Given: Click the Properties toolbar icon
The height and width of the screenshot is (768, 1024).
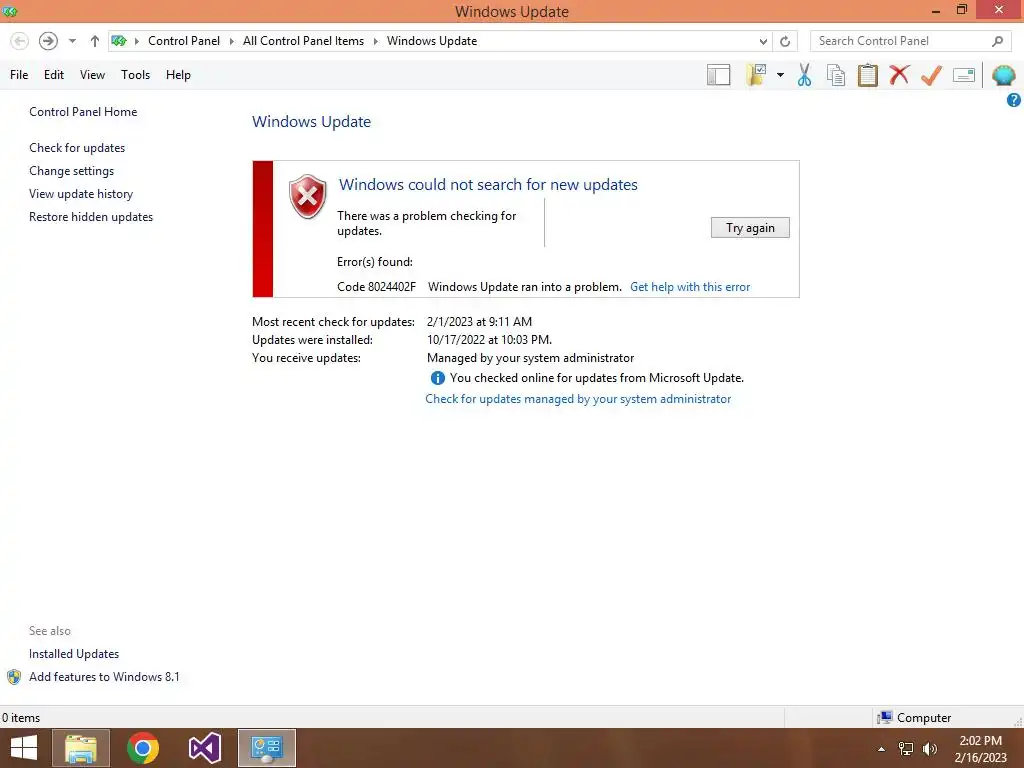Looking at the screenshot, I should (964, 75).
